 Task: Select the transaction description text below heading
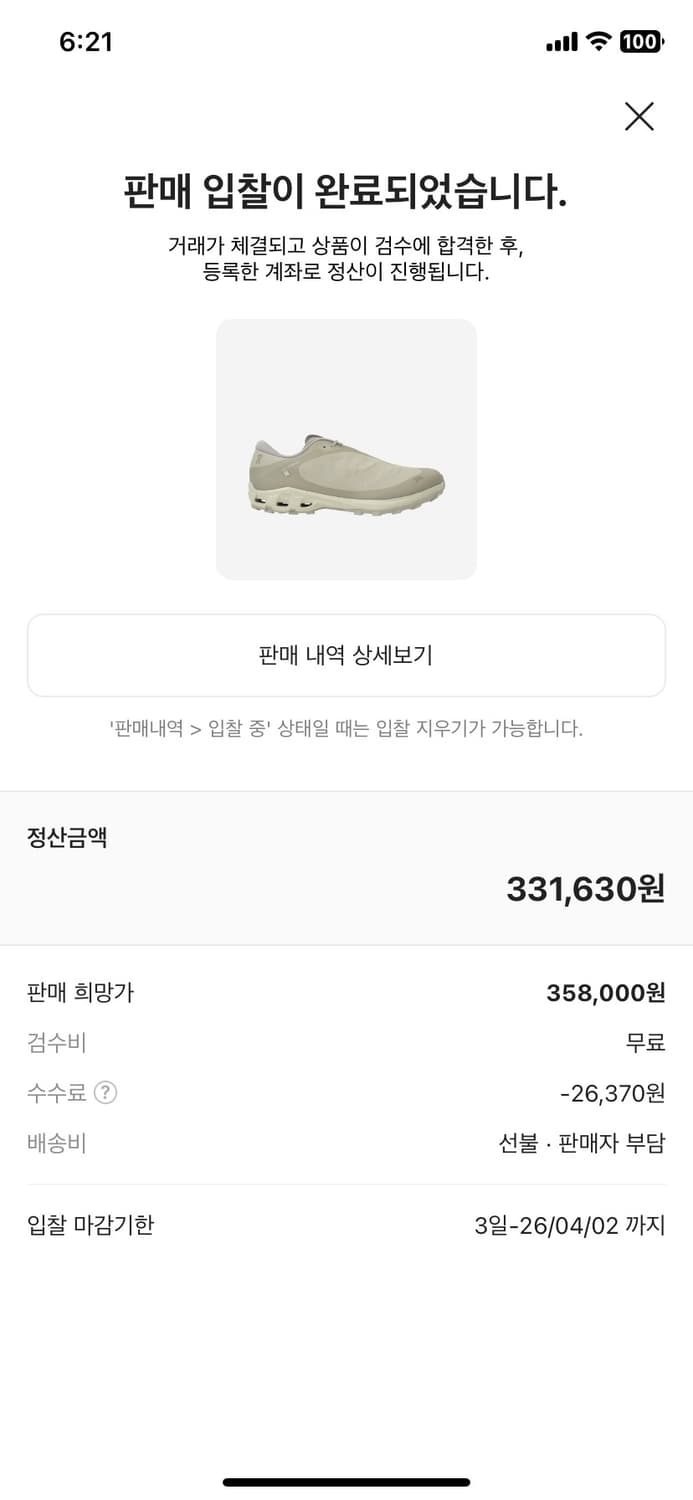346,260
